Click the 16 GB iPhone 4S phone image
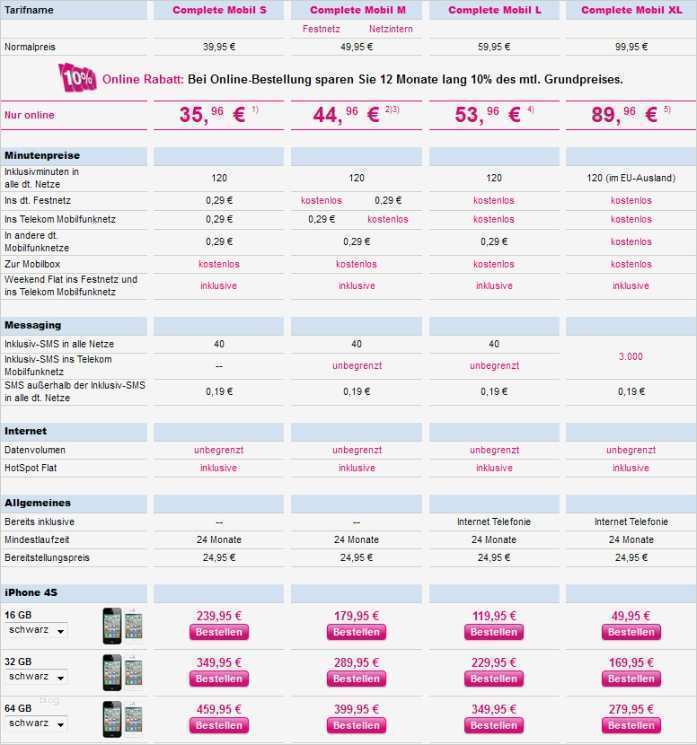Viewport: 697px width, 745px height. tap(123, 626)
